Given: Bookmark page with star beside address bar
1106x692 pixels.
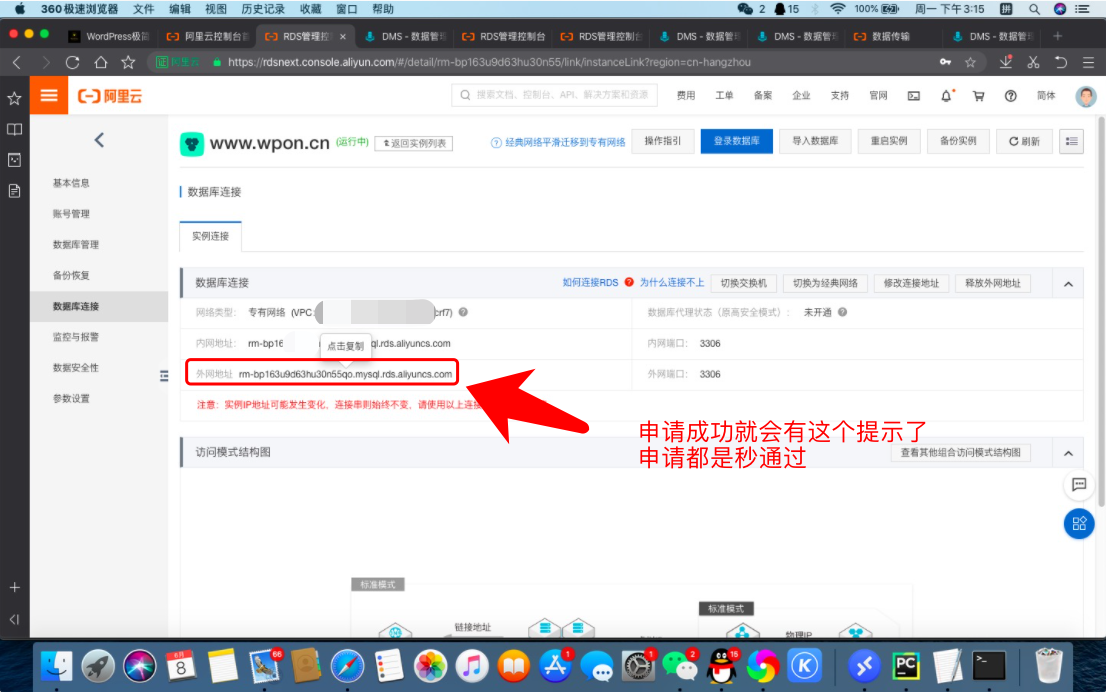Looking at the screenshot, I should [971, 62].
